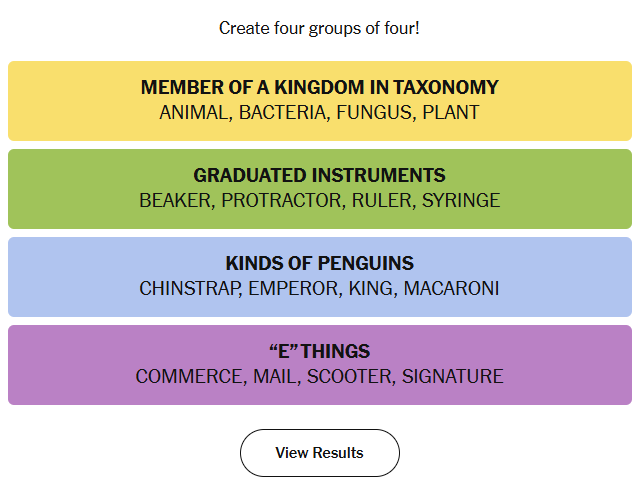
Task: Click the word BACTERIA in yellow group
Action: (x=284, y=112)
